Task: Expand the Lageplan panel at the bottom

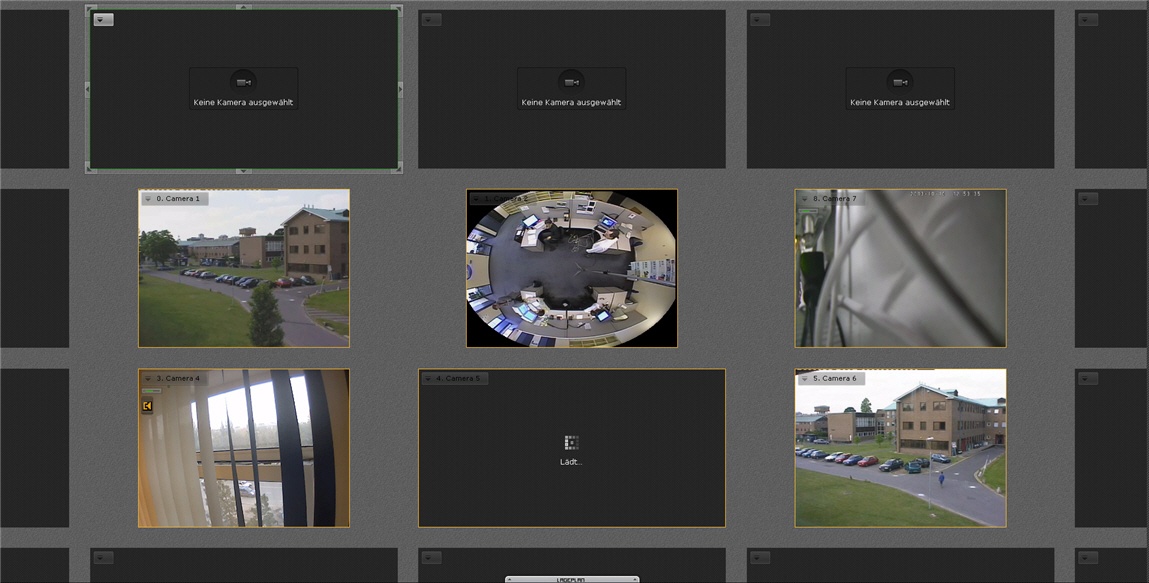Action: pyautogui.click(x=571, y=579)
